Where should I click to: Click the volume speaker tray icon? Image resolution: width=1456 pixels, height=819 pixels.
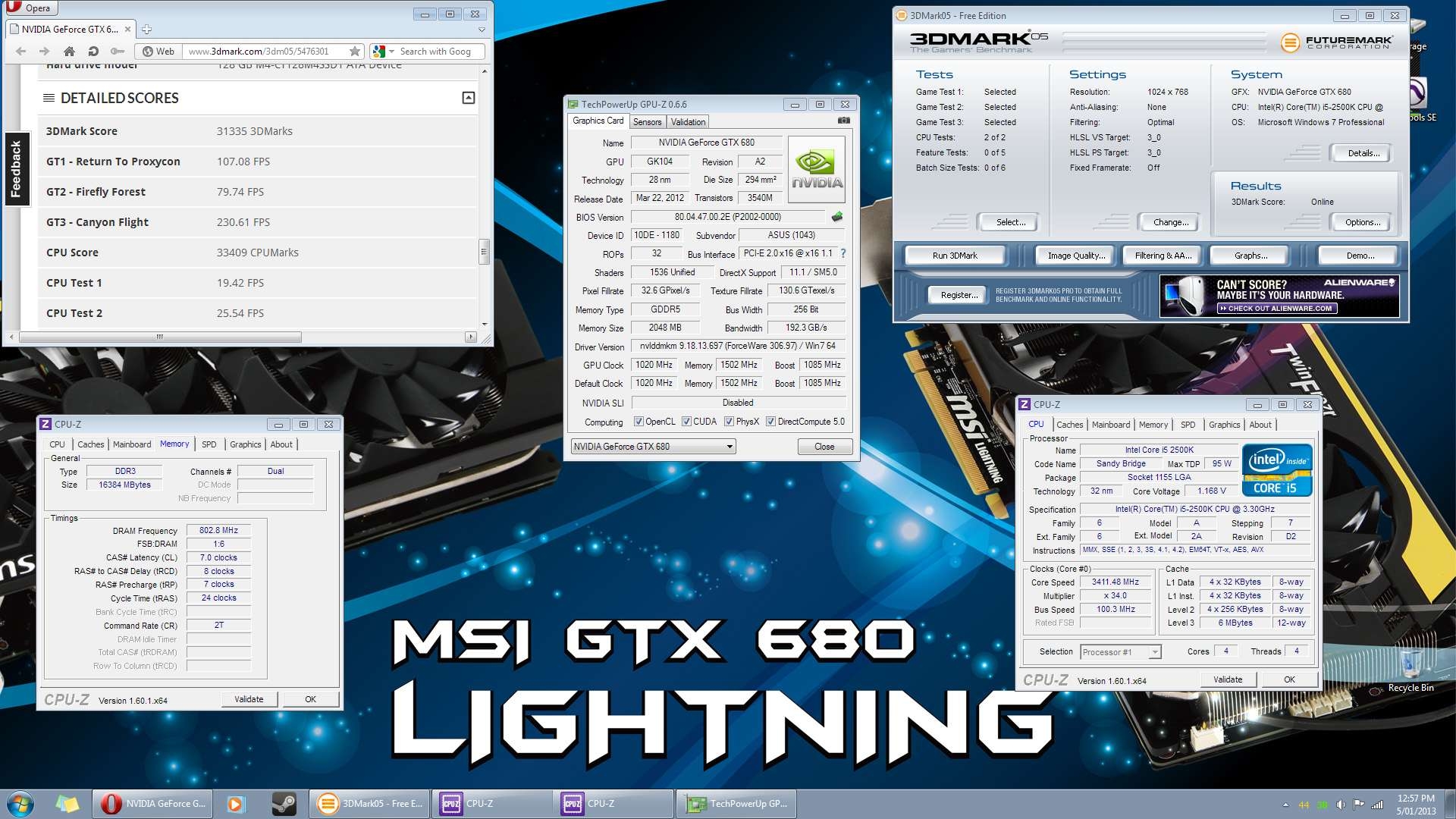coord(1341,805)
